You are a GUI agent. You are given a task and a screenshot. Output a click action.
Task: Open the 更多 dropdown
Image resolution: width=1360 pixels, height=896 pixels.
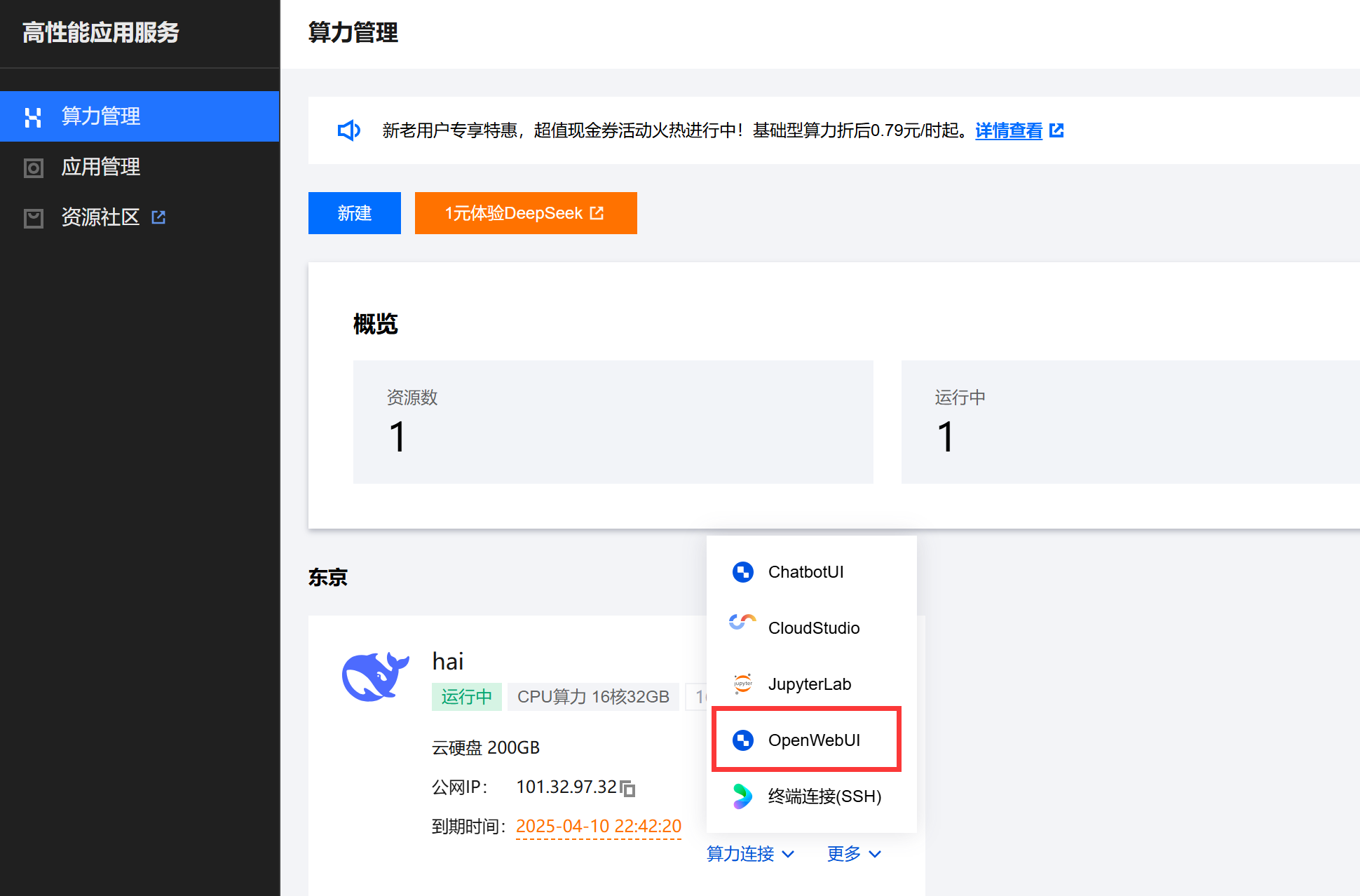tap(853, 854)
